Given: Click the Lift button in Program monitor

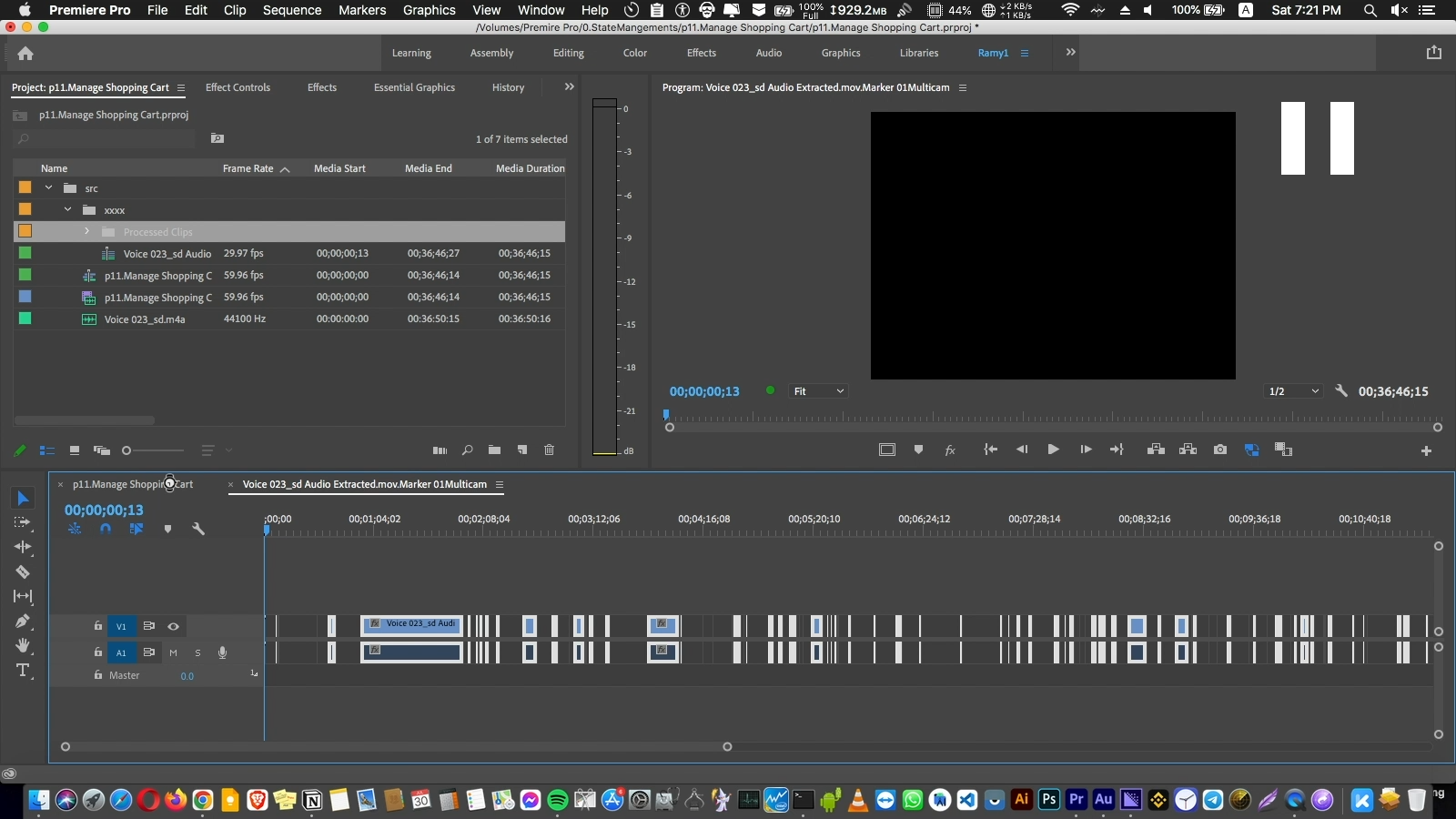Looking at the screenshot, I should coord(1156,450).
